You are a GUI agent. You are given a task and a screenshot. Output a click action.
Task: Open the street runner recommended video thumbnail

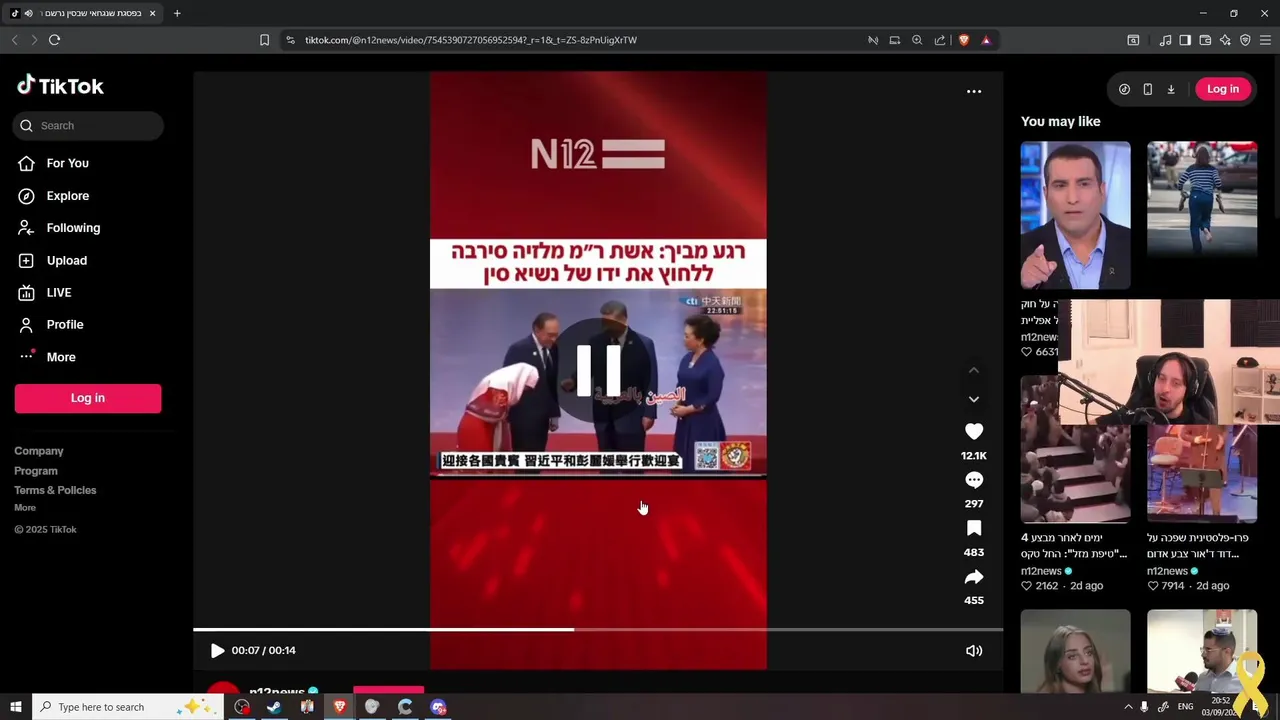click(x=1202, y=198)
